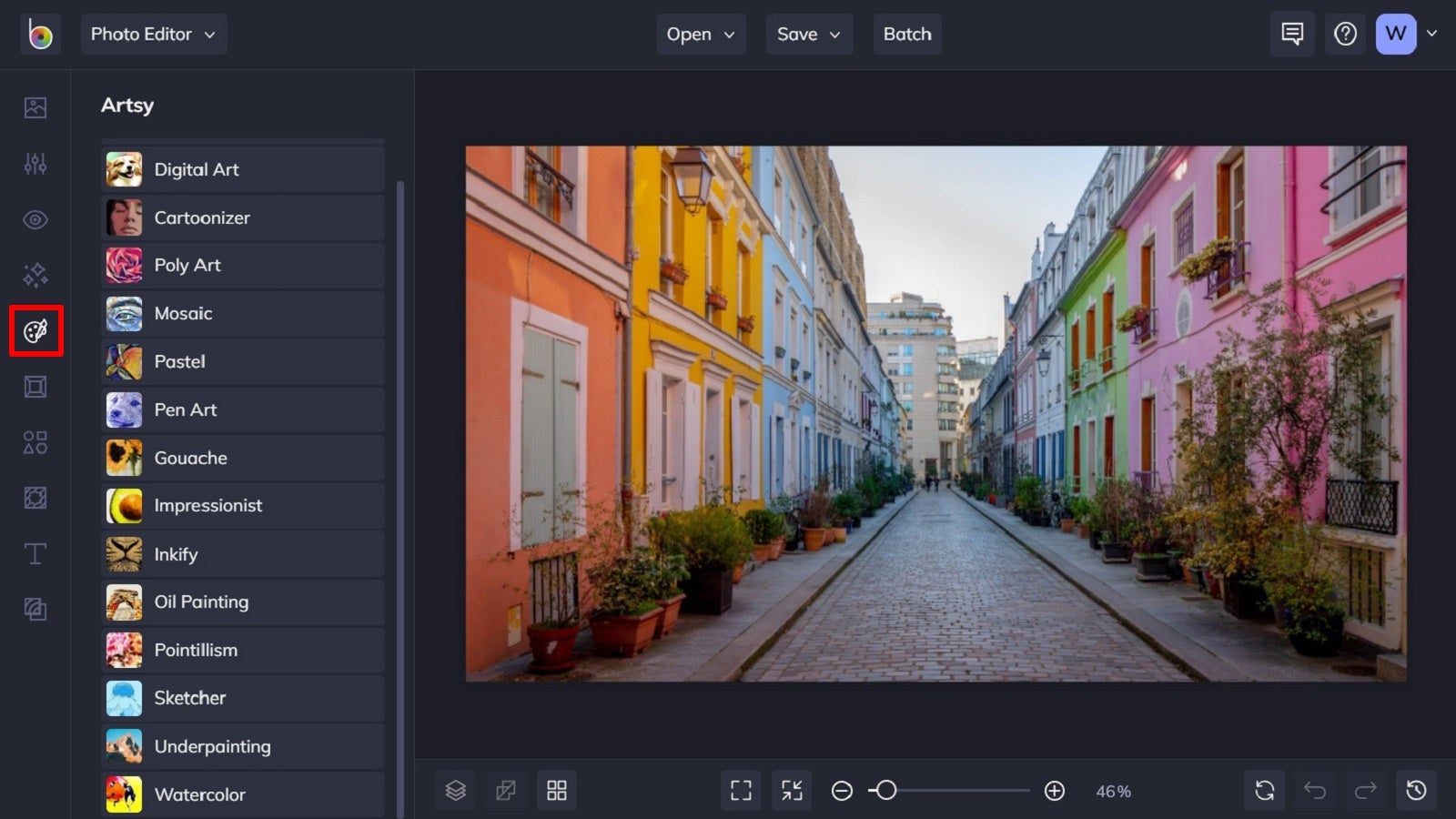Open the Text panel via the T icon

[x=35, y=553]
